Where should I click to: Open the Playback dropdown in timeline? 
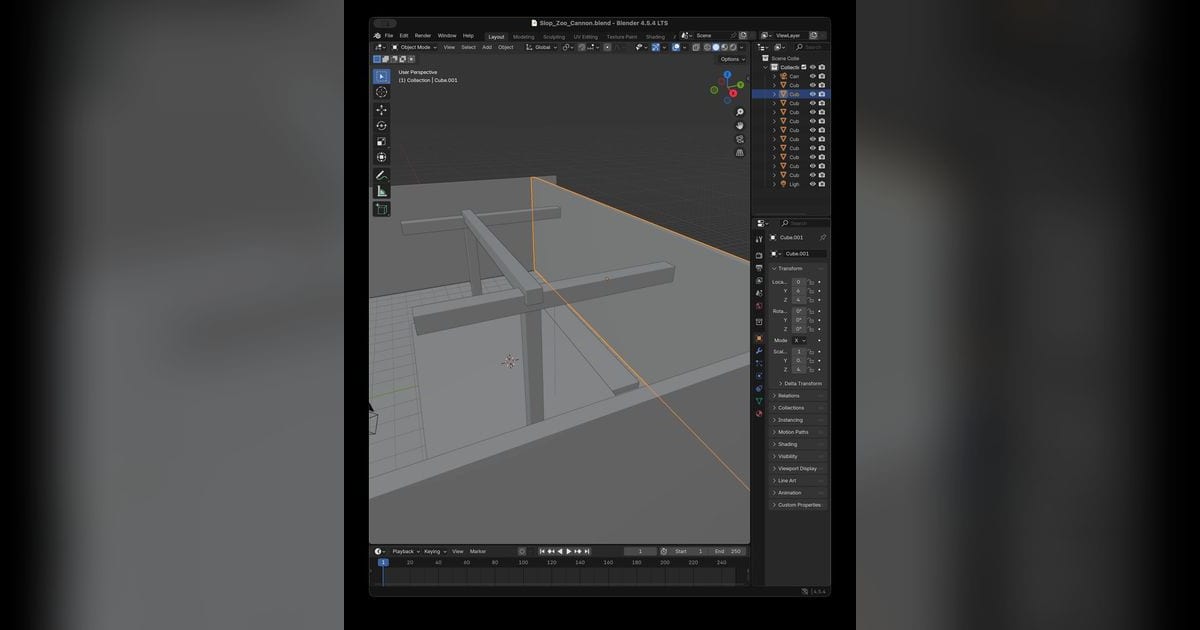pos(404,551)
